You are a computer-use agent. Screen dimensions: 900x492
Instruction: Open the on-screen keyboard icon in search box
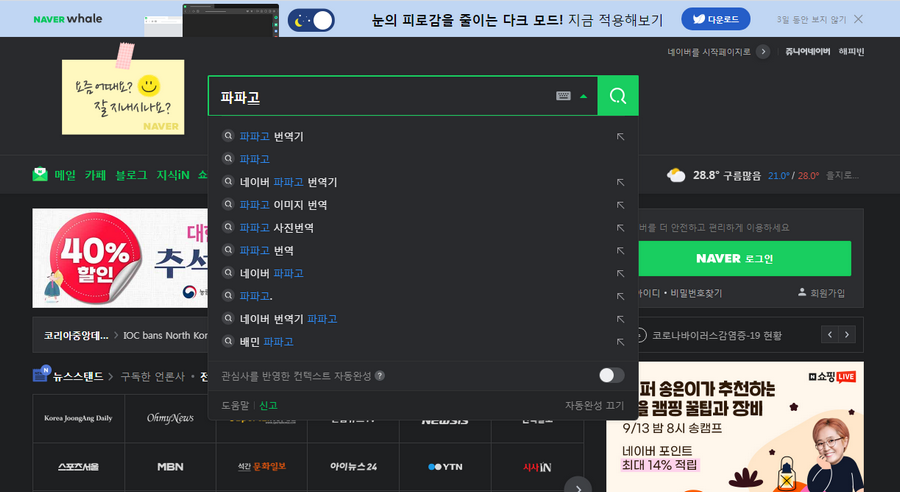[x=563, y=96]
